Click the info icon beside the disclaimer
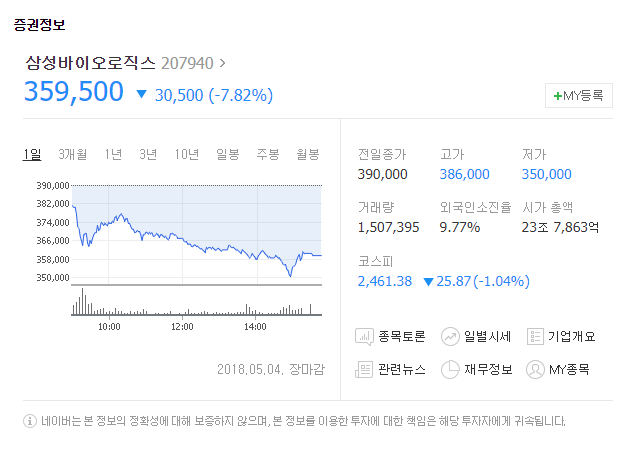The height and width of the screenshot is (453, 637). coord(30,421)
